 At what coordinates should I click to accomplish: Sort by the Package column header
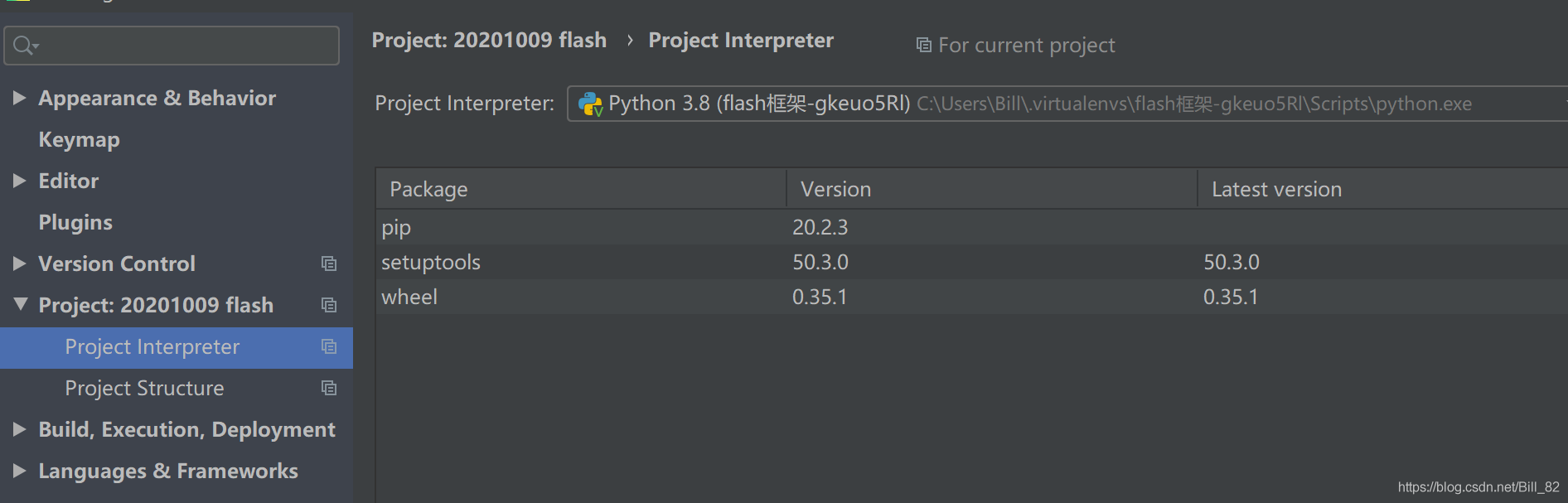(x=581, y=190)
